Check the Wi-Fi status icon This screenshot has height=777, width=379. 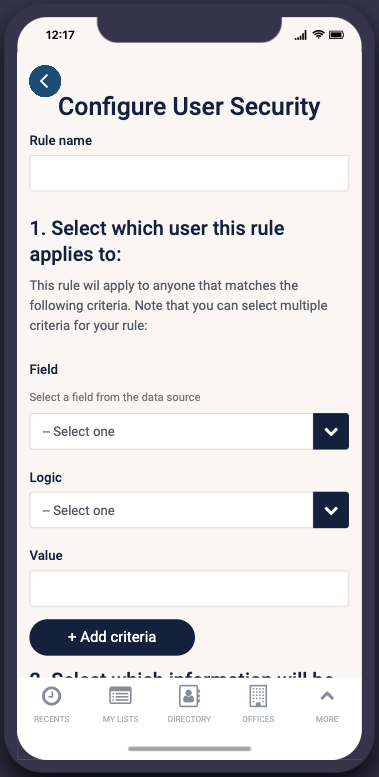click(x=319, y=35)
